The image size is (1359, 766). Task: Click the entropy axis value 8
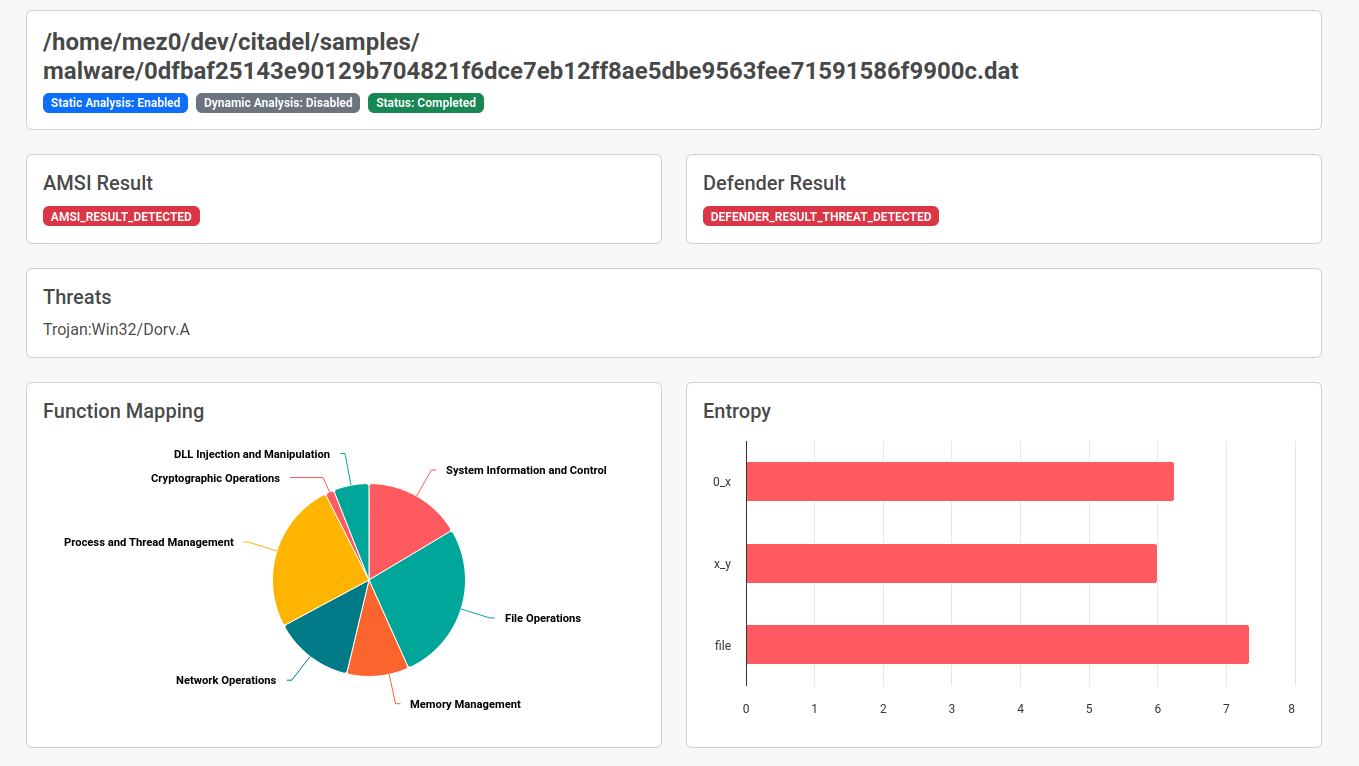(1291, 709)
